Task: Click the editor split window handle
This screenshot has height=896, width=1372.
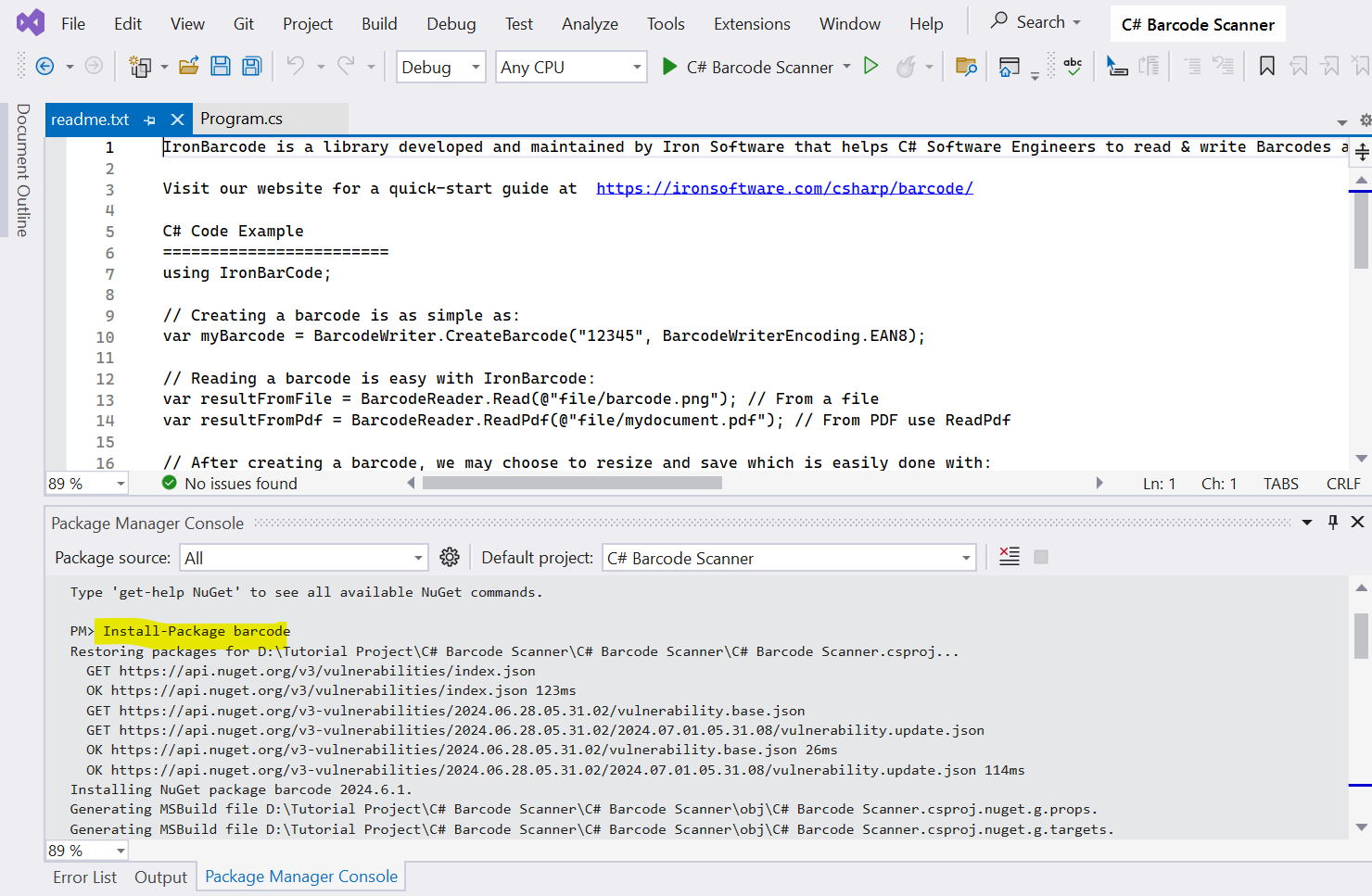Action: [1361, 151]
